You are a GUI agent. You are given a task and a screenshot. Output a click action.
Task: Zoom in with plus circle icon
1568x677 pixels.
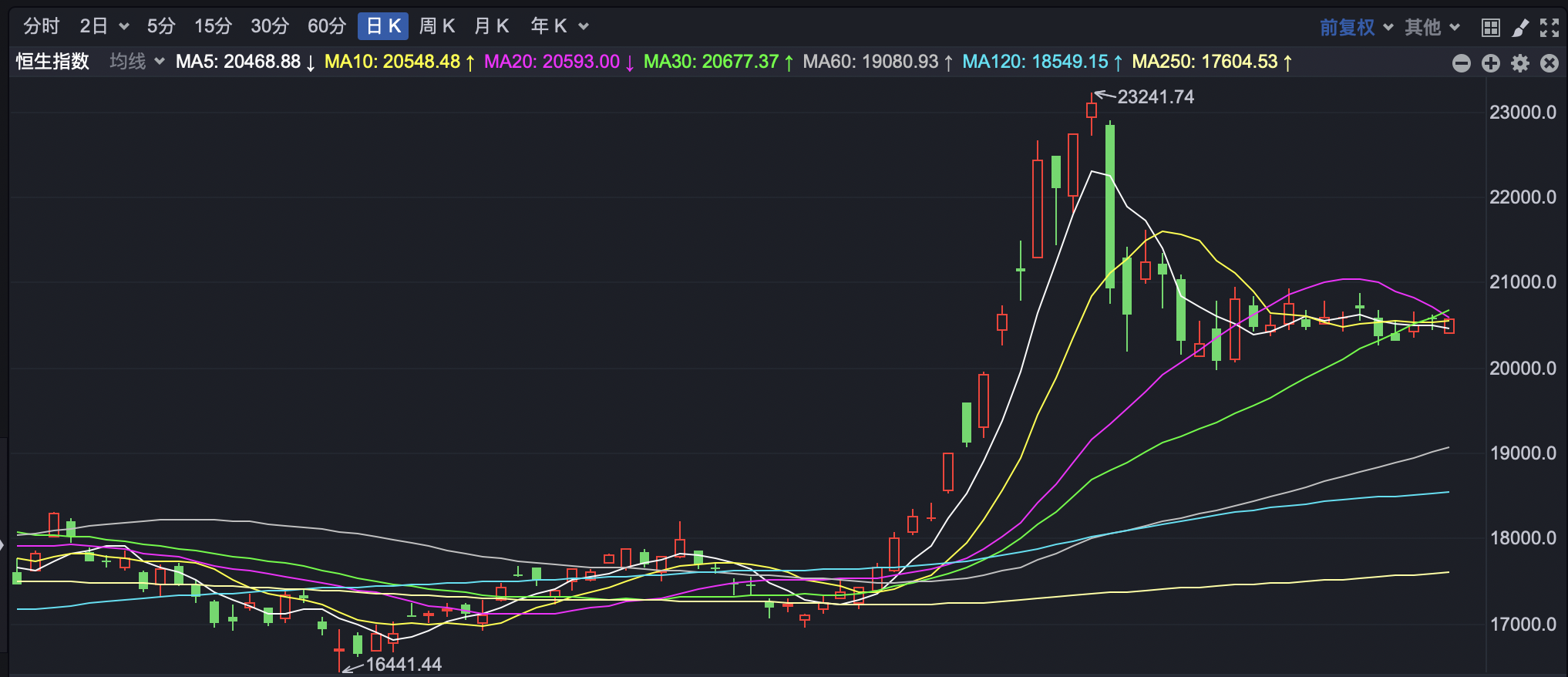(1491, 63)
